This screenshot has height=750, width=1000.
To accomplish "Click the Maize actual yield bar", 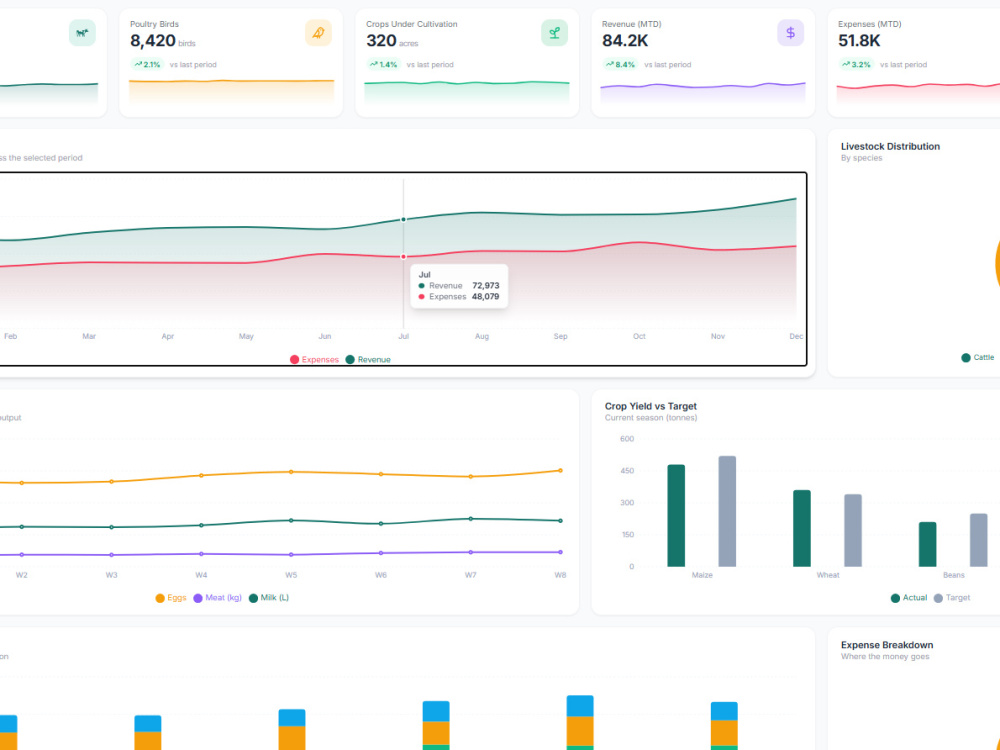I will point(676,515).
